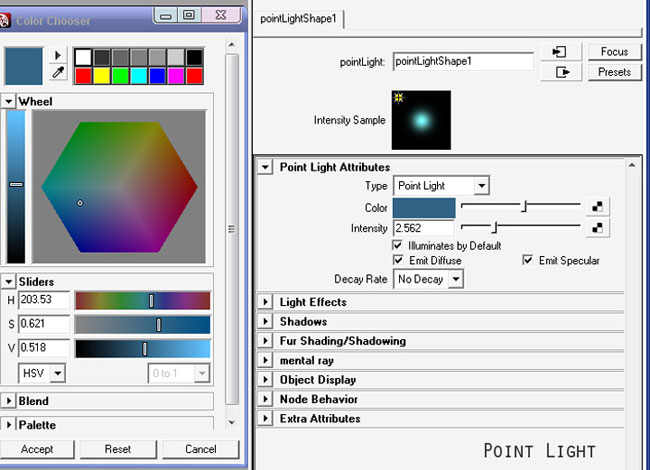This screenshot has width=650, height=470.
Task: Select the yellow swatch
Action: pos(102,76)
